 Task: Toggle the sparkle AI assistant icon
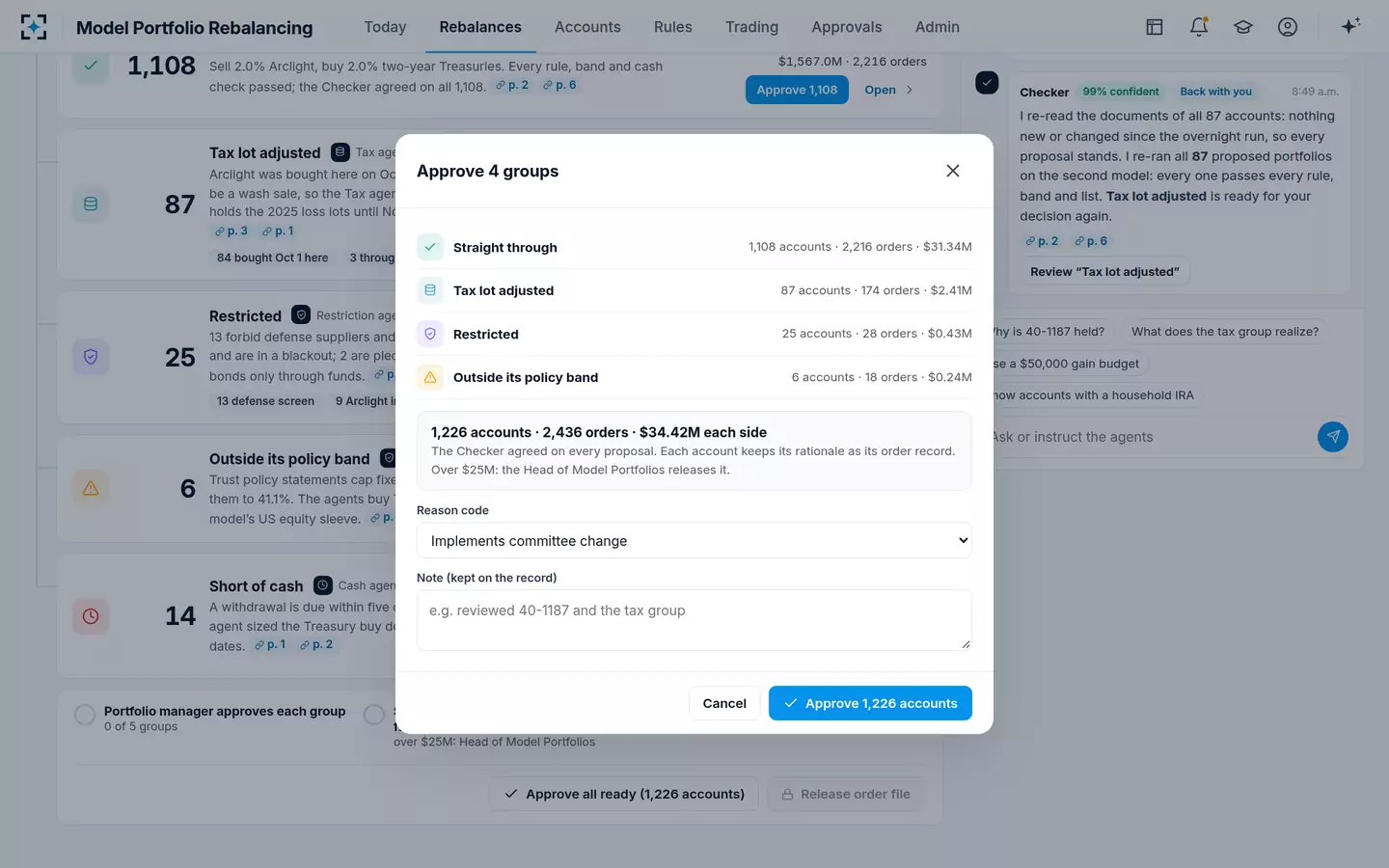coord(1350,27)
